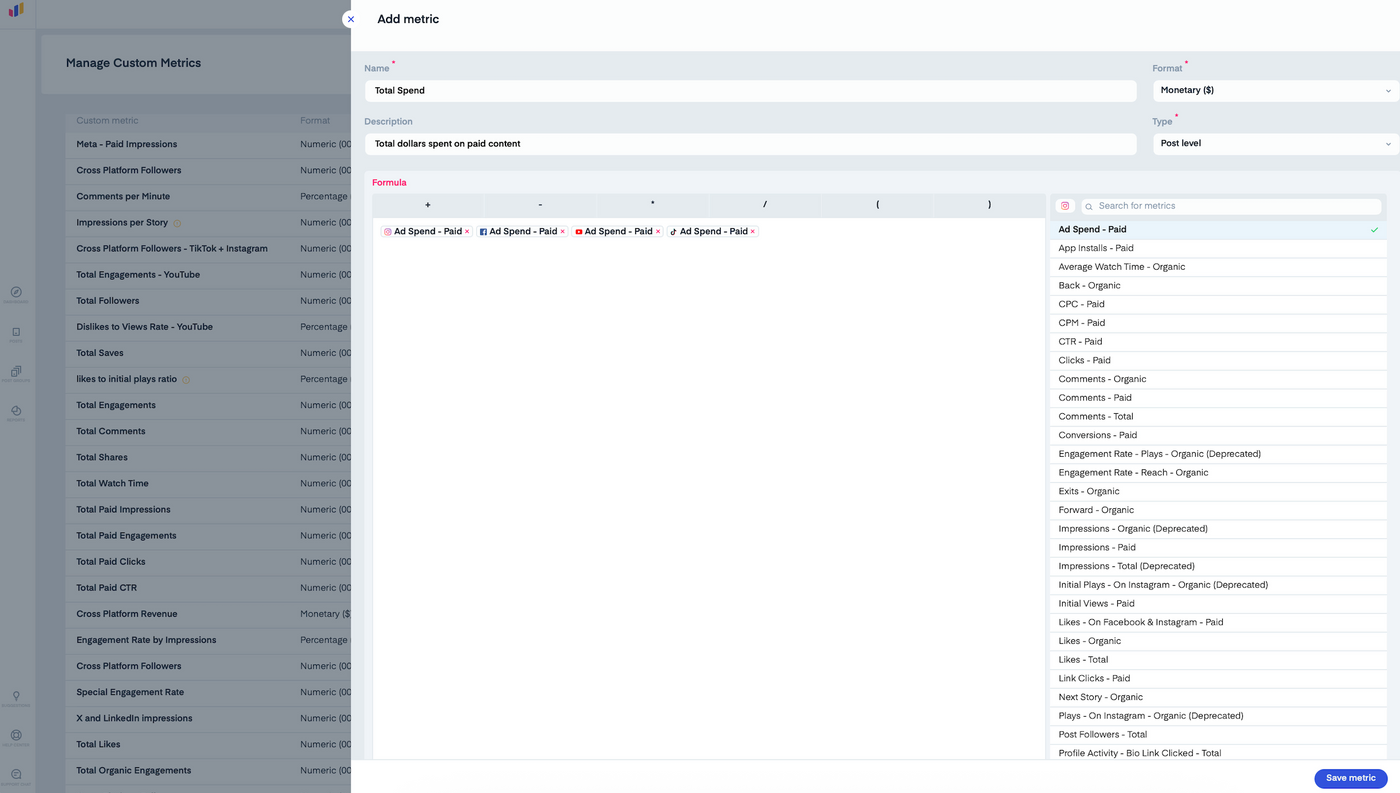The width and height of the screenshot is (1400, 793).
Task: Open Dislikes to Views Rate - YouTube row
Action: pos(208,327)
